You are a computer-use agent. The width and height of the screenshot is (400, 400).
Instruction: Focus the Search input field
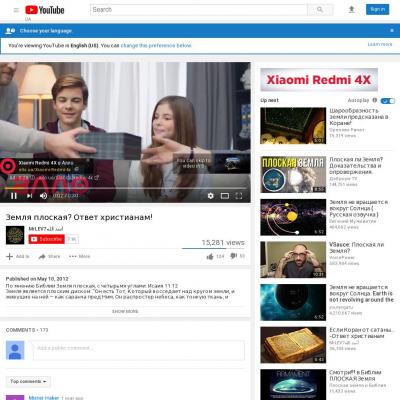click(x=199, y=10)
